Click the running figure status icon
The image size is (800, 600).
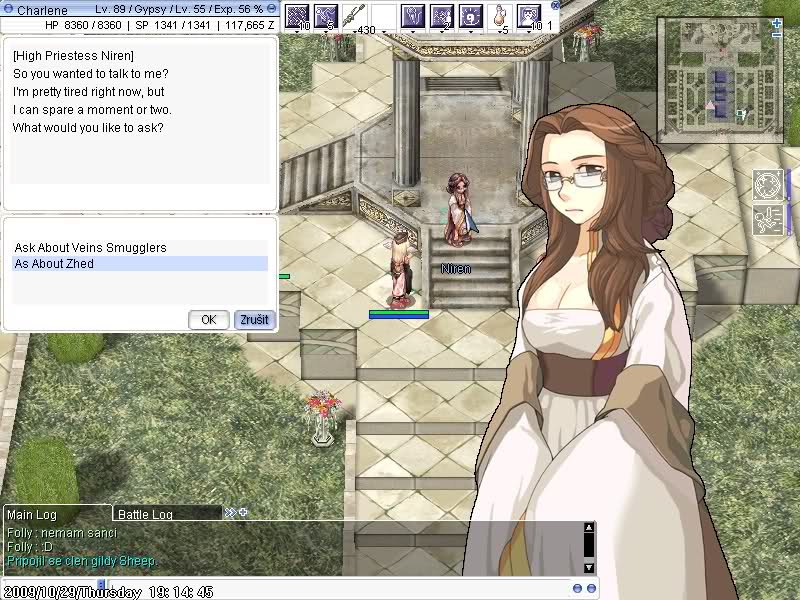pyautogui.click(x=767, y=220)
